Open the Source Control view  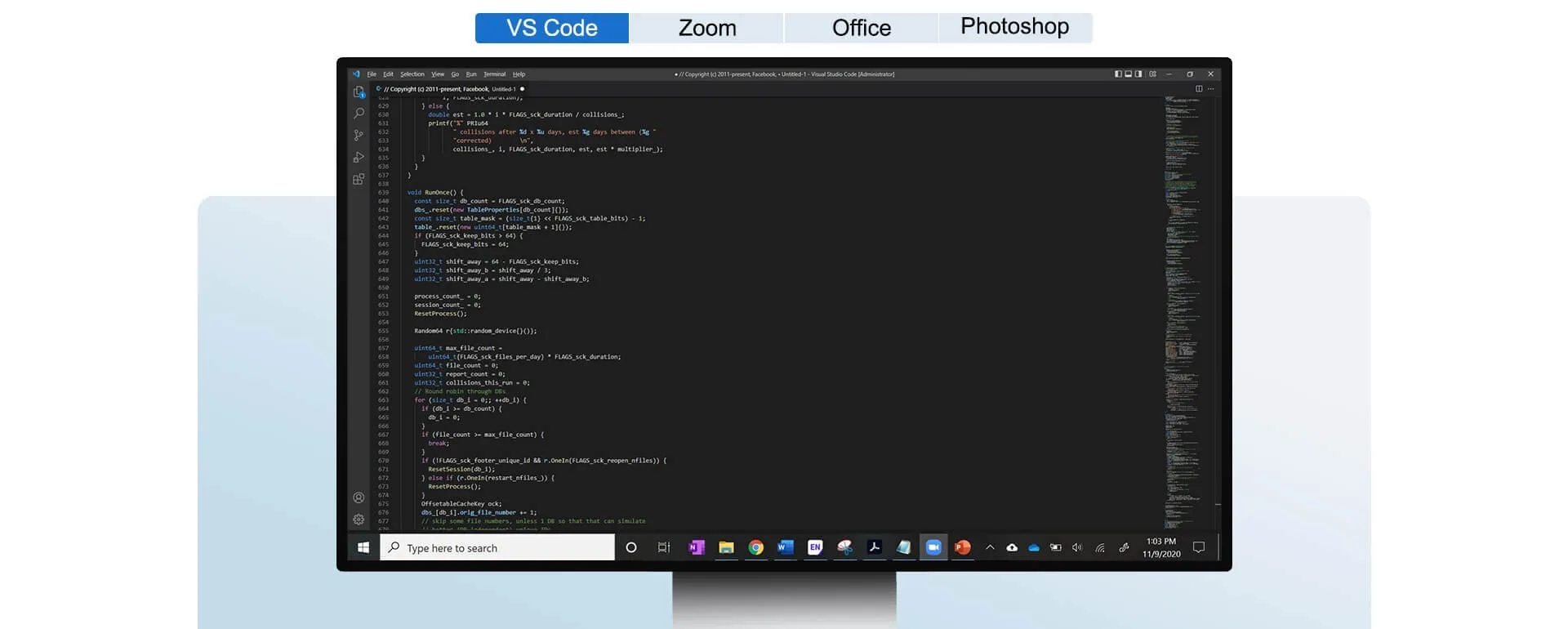(x=359, y=136)
